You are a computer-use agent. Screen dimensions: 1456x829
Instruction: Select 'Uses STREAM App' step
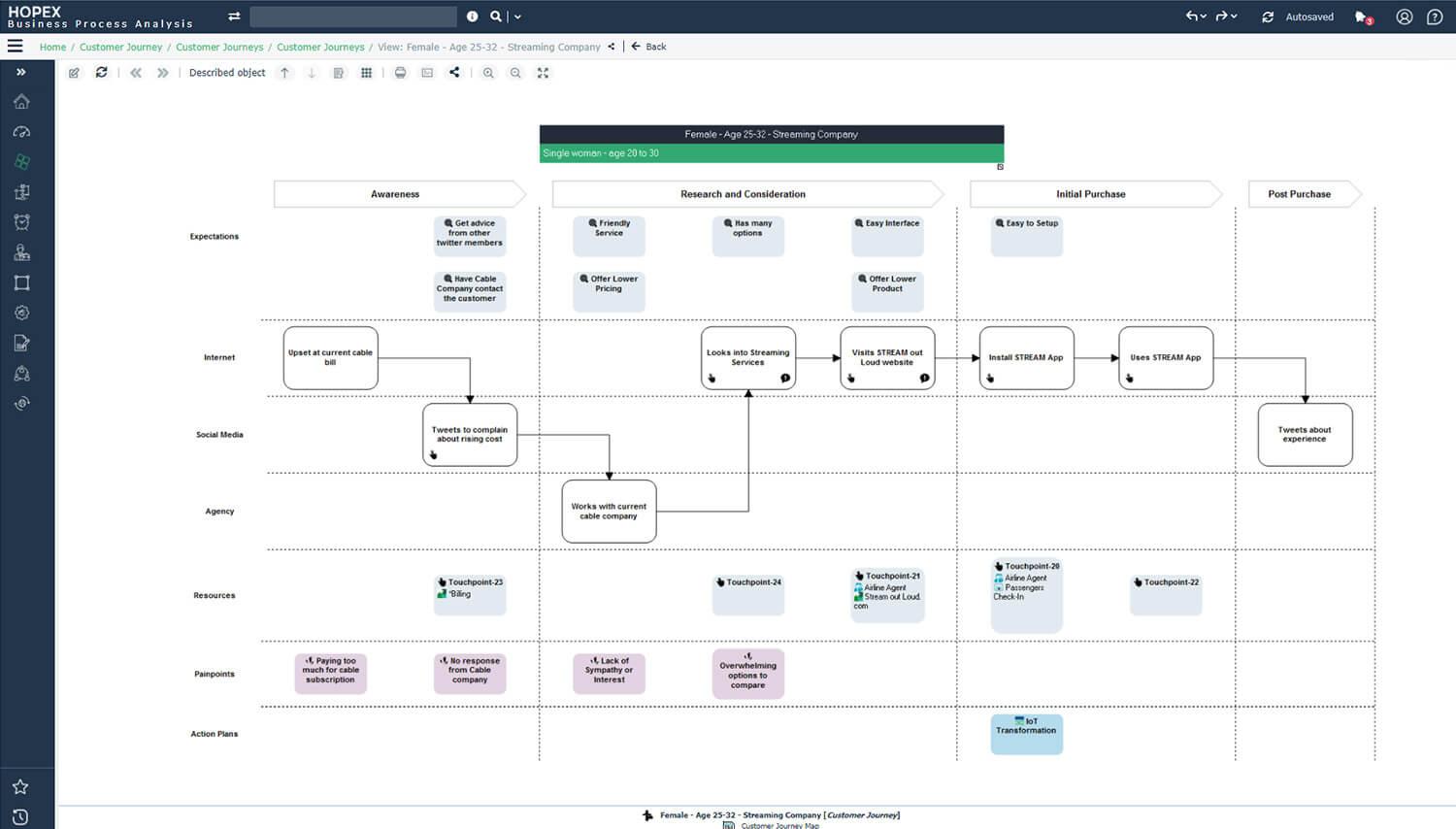tap(1166, 357)
